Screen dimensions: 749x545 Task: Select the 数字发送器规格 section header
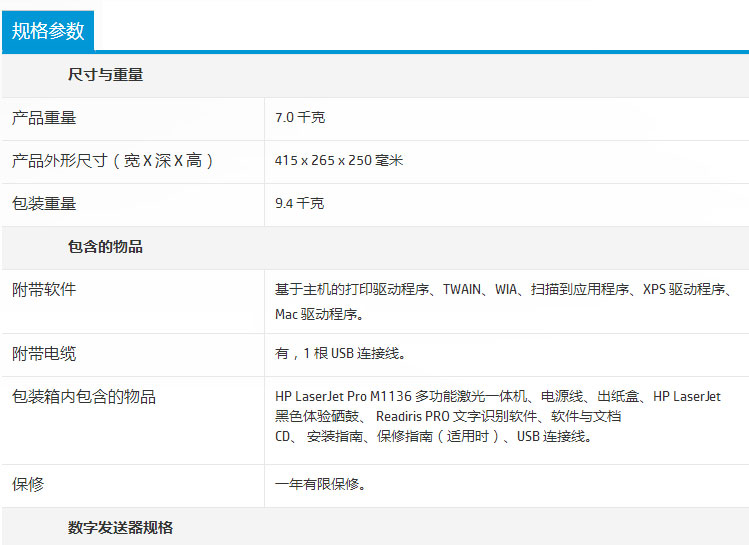[120, 528]
